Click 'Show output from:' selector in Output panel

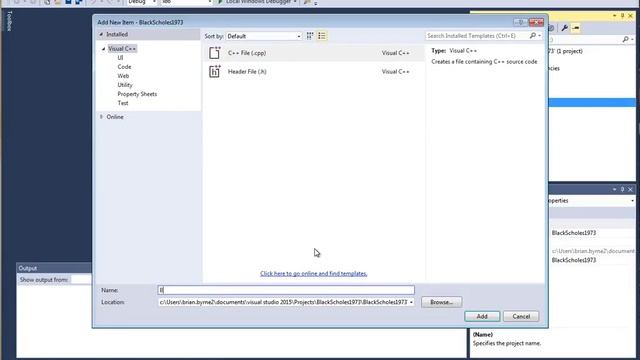tap(81, 280)
